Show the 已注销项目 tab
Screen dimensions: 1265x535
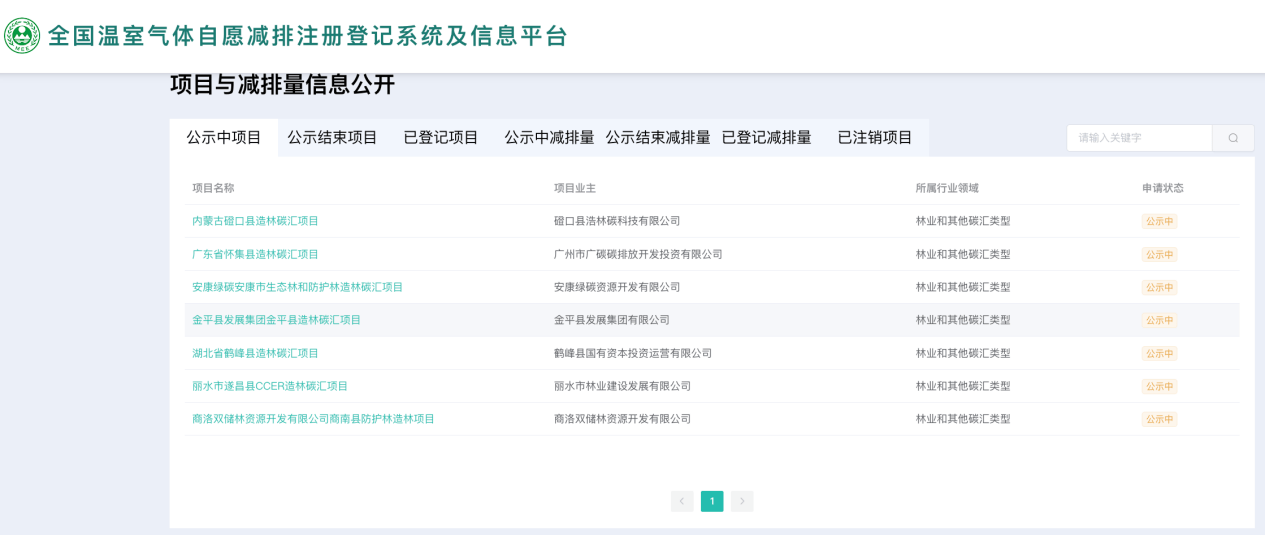coord(875,138)
